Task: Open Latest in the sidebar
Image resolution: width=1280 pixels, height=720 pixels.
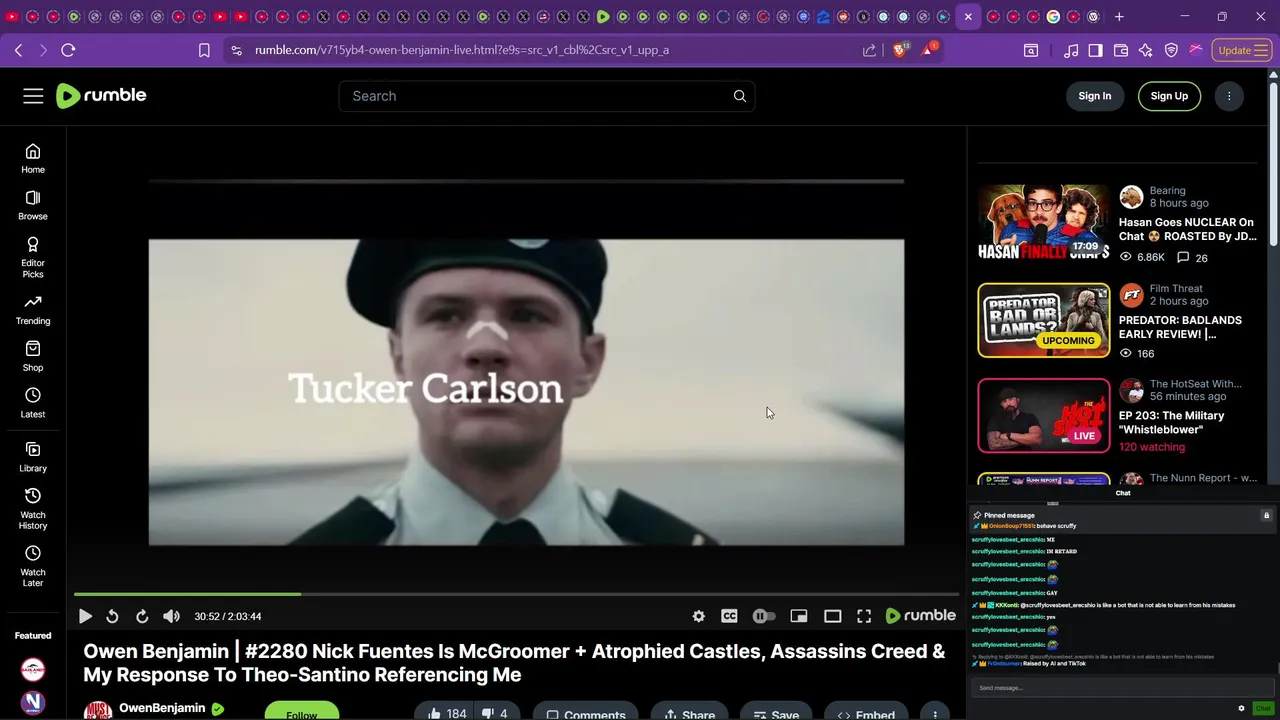Action: [33, 403]
